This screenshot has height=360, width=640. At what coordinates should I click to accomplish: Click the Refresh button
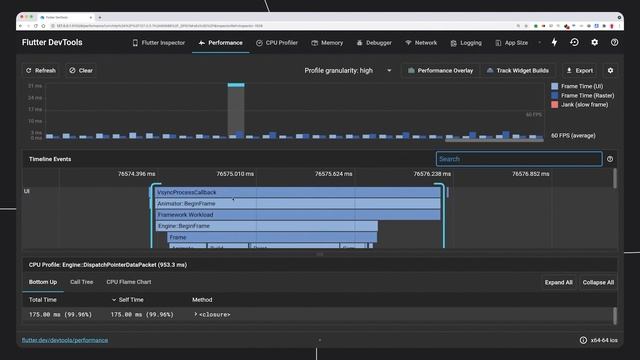[x=40, y=71]
